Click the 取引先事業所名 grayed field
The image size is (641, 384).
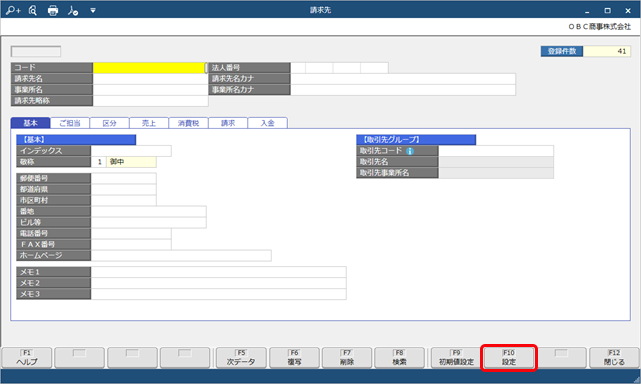tap(496, 173)
